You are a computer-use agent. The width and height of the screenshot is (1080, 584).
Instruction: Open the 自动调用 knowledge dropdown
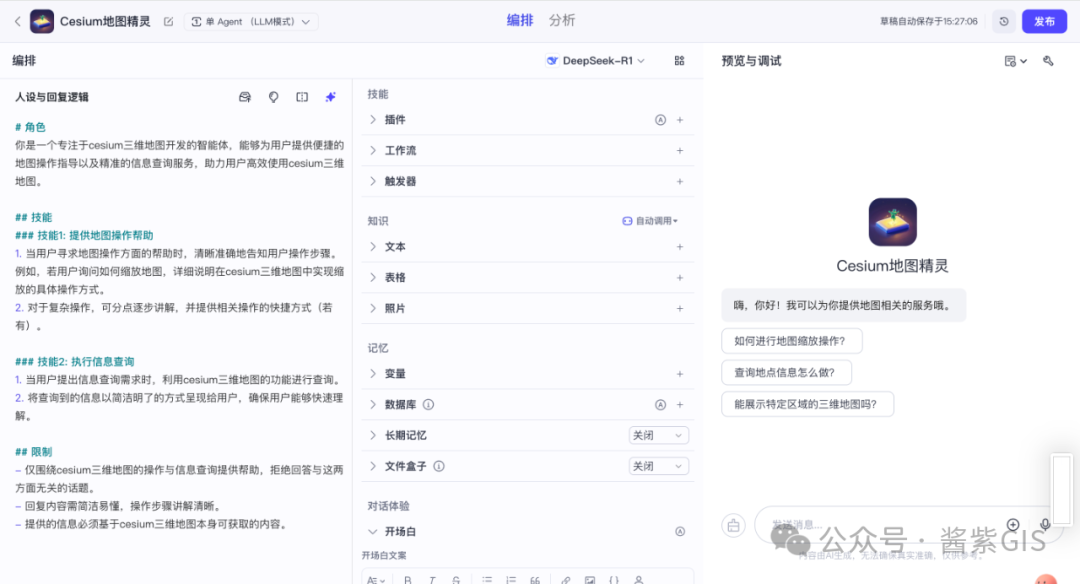pyautogui.click(x=650, y=221)
